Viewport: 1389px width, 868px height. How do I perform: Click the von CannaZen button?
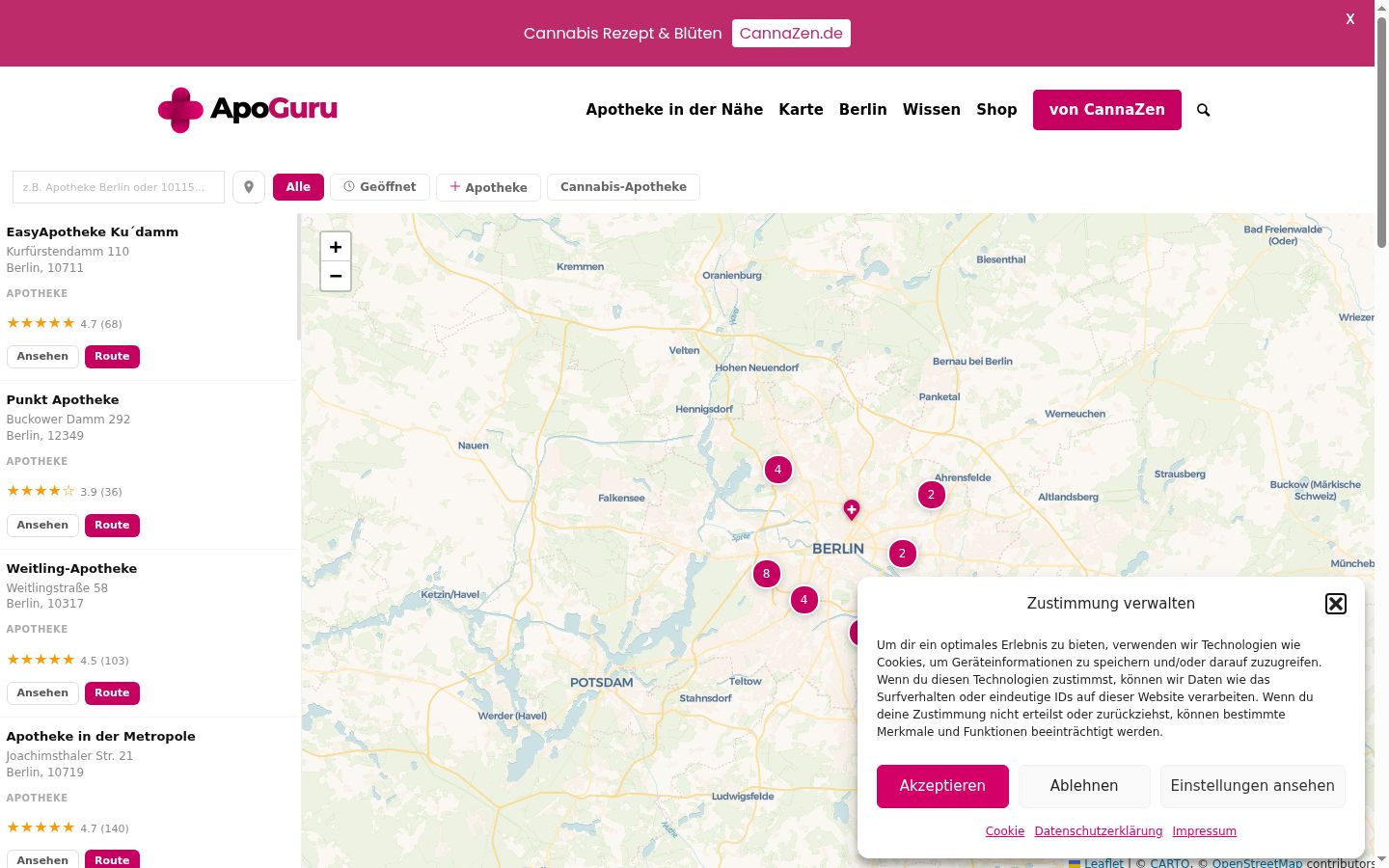coord(1107,110)
